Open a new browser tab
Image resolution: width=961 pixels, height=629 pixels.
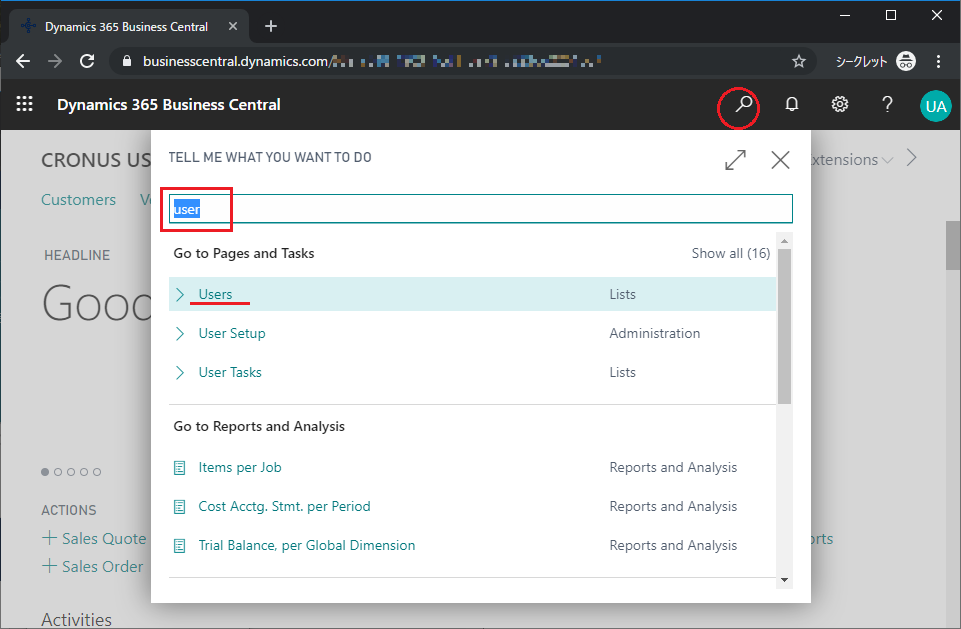[271, 26]
